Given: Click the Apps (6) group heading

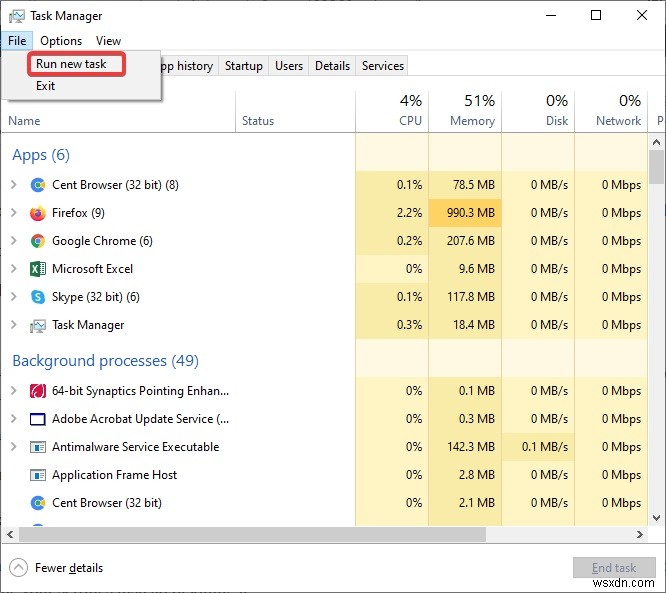Looking at the screenshot, I should [41, 155].
